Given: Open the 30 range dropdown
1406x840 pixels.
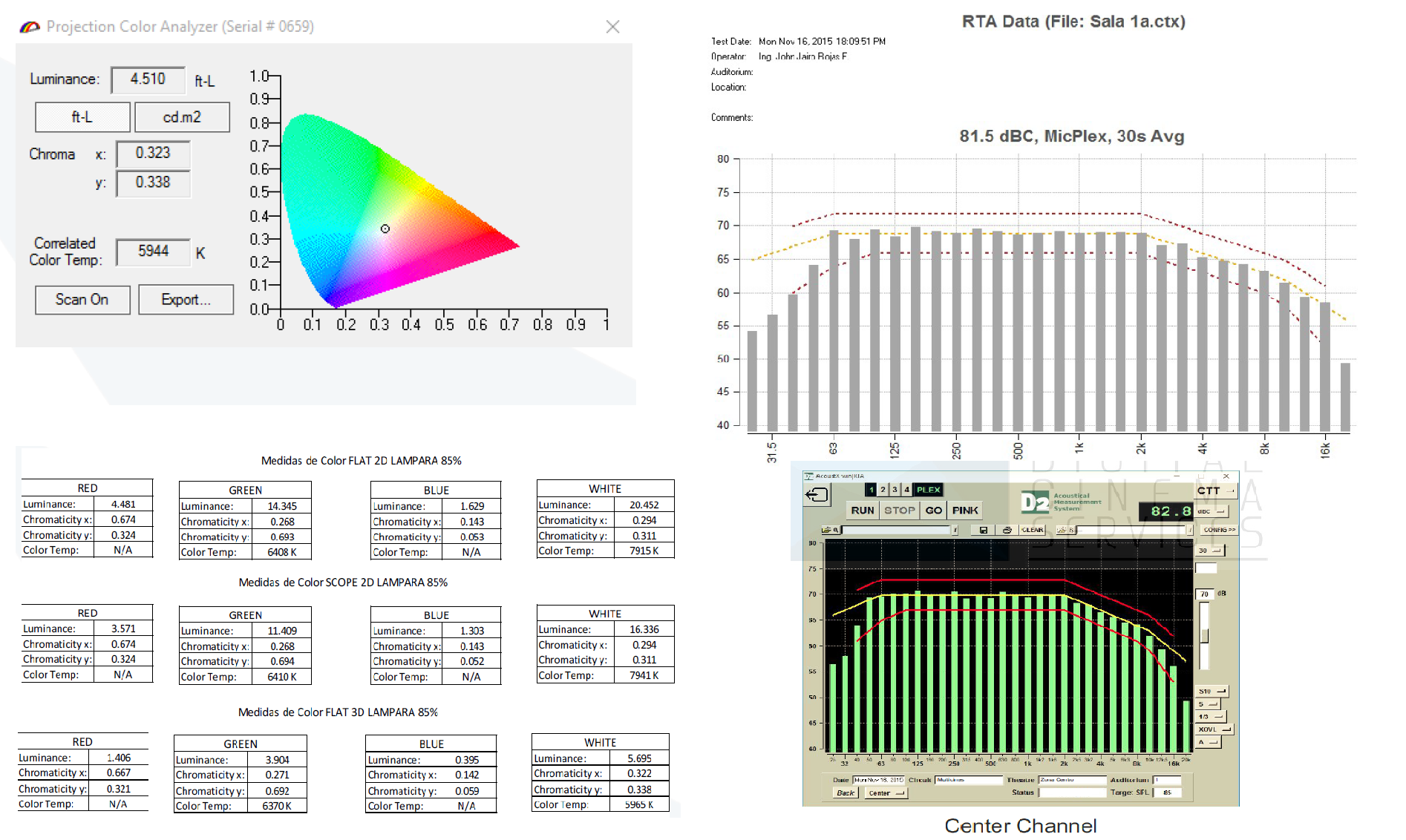Looking at the screenshot, I should point(1210,551).
